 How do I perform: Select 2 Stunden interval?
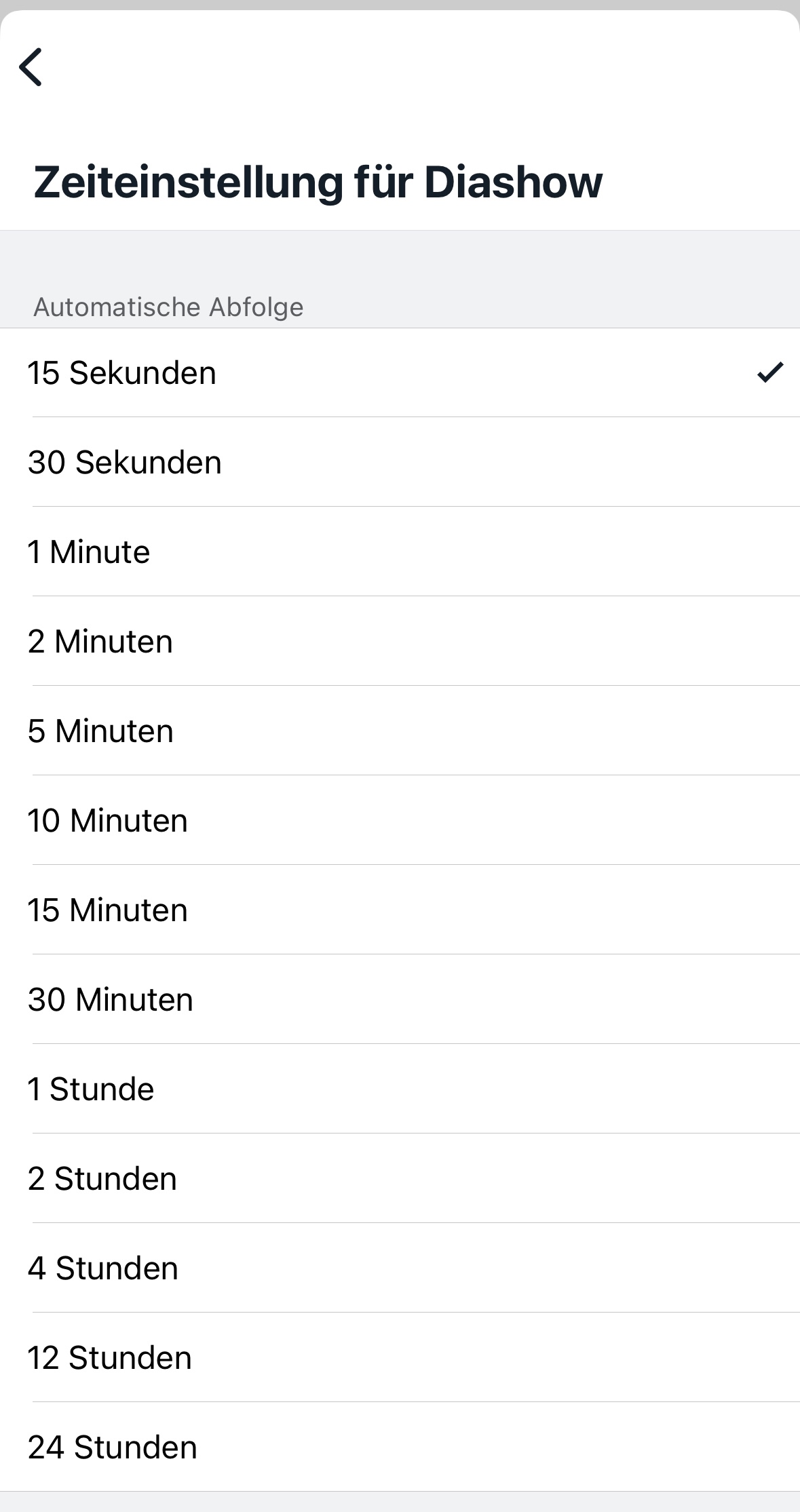tap(102, 1179)
